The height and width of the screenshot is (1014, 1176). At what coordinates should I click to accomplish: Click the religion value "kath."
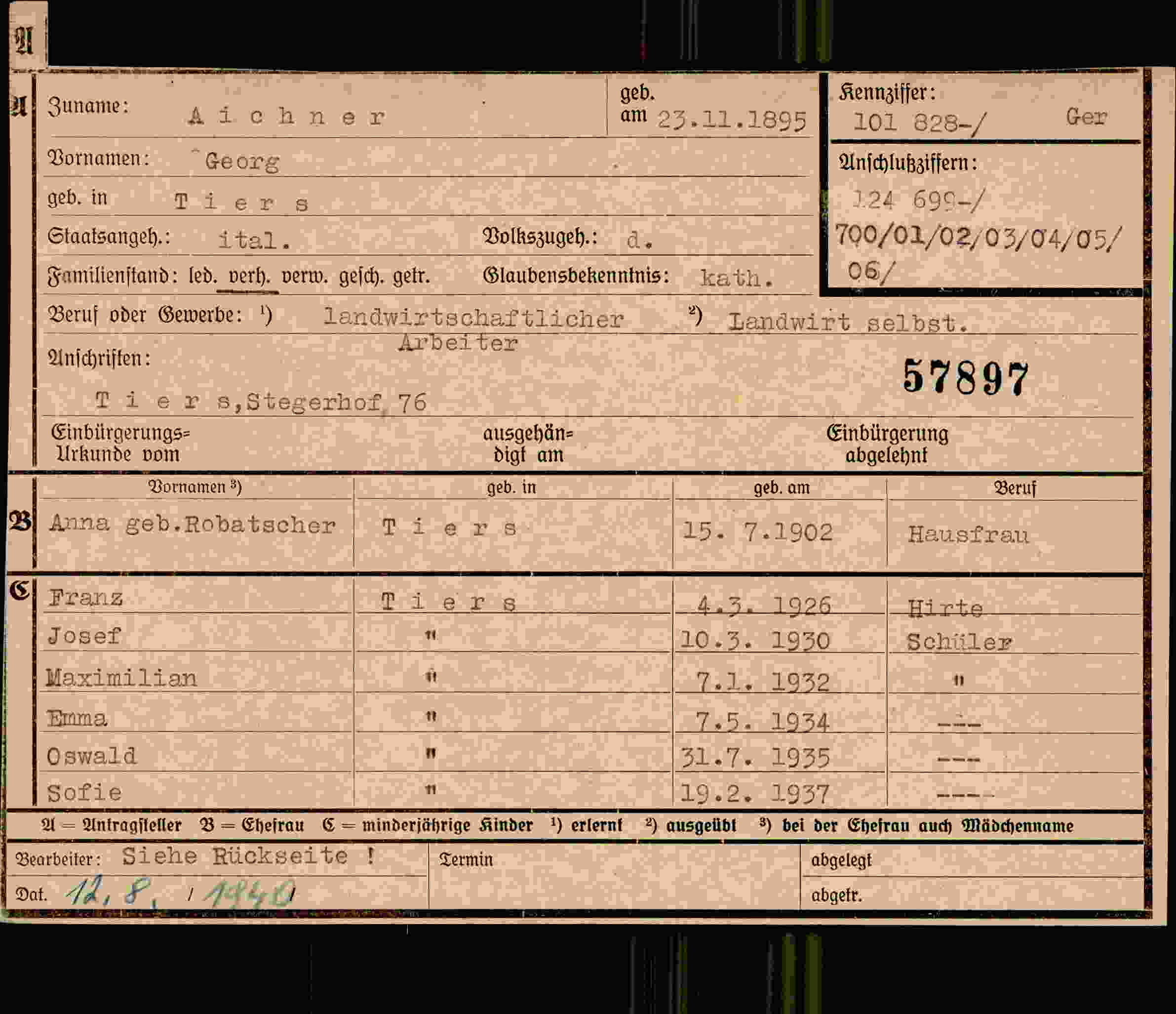737,278
